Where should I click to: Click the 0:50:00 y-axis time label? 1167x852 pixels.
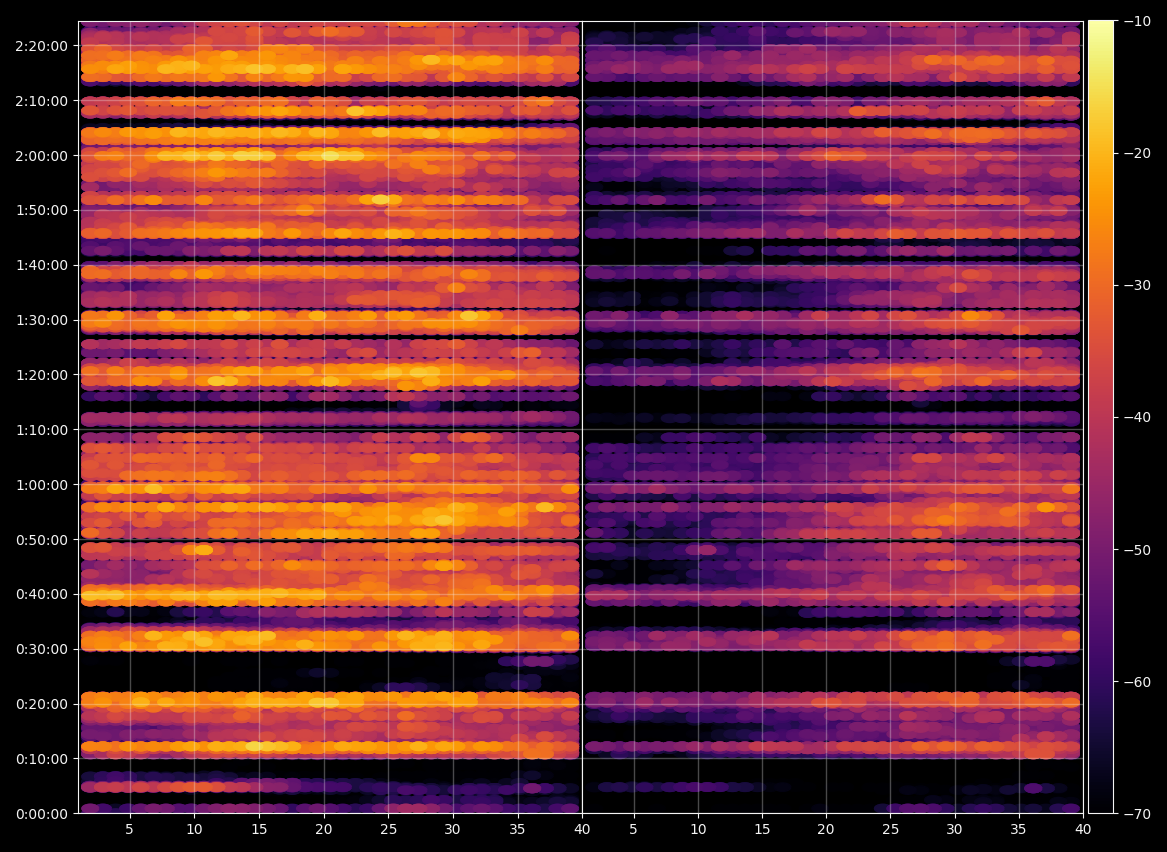tap(41, 539)
